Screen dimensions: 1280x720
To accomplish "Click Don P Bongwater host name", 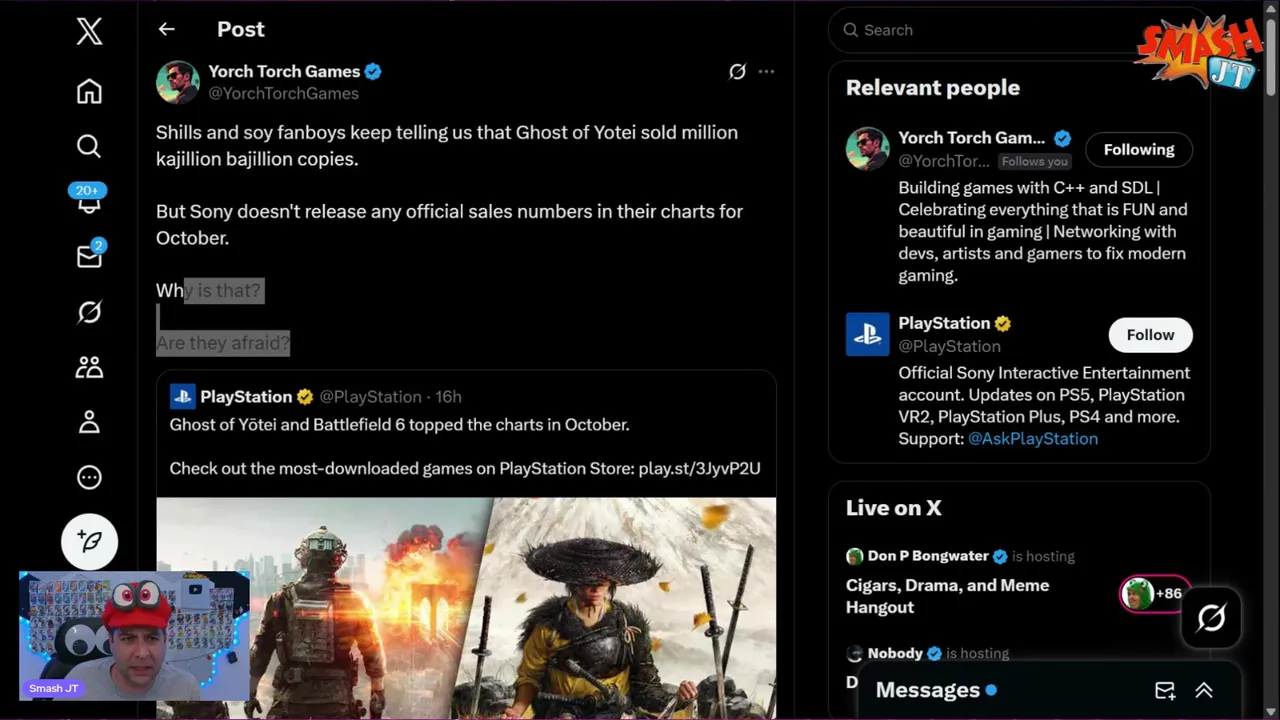I will click(x=927, y=556).
